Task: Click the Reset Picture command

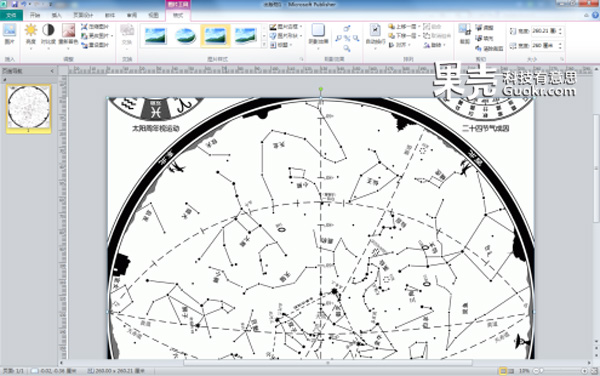Action: coord(95,45)
